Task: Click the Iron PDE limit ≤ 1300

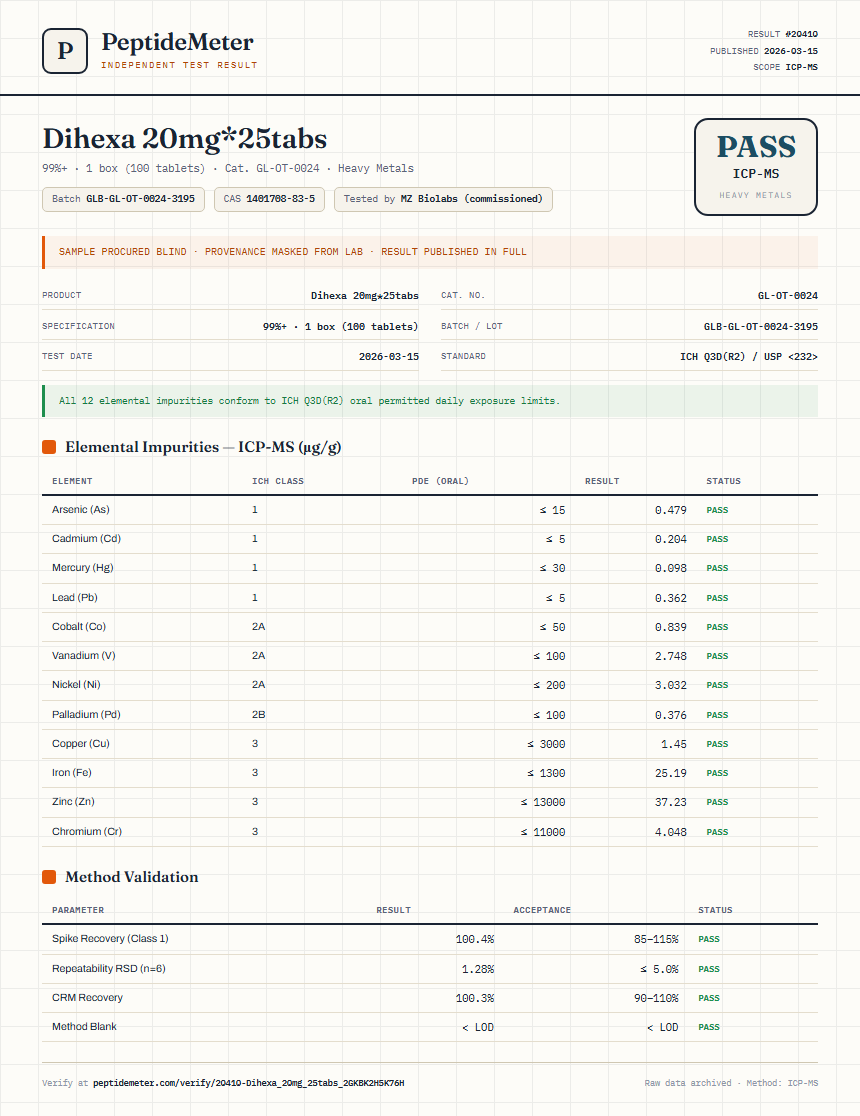Action: (x=546, y=773)
